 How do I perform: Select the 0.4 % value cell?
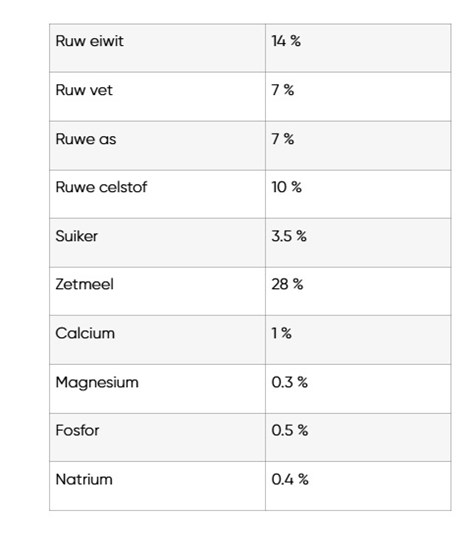358,486
